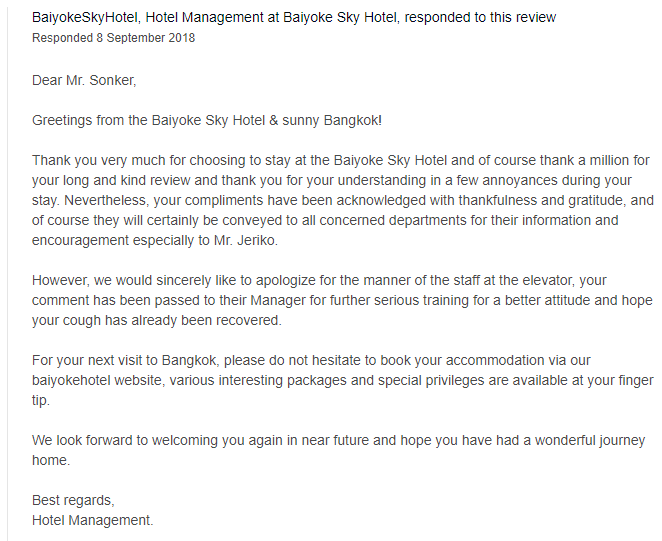Click the word 'home.' line
Screen dimensions: 662x541
coord(51,460)
